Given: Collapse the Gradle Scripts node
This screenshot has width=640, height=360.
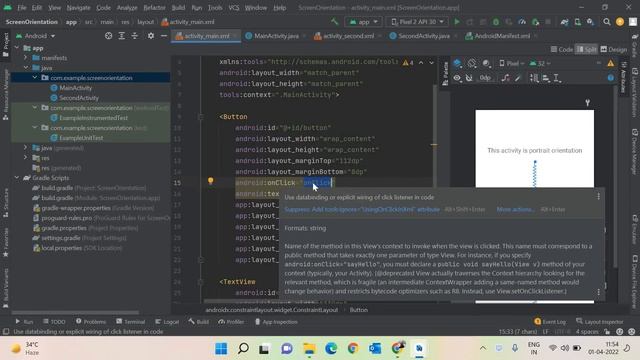Looking at the screenshot, I should coord(17,178).
